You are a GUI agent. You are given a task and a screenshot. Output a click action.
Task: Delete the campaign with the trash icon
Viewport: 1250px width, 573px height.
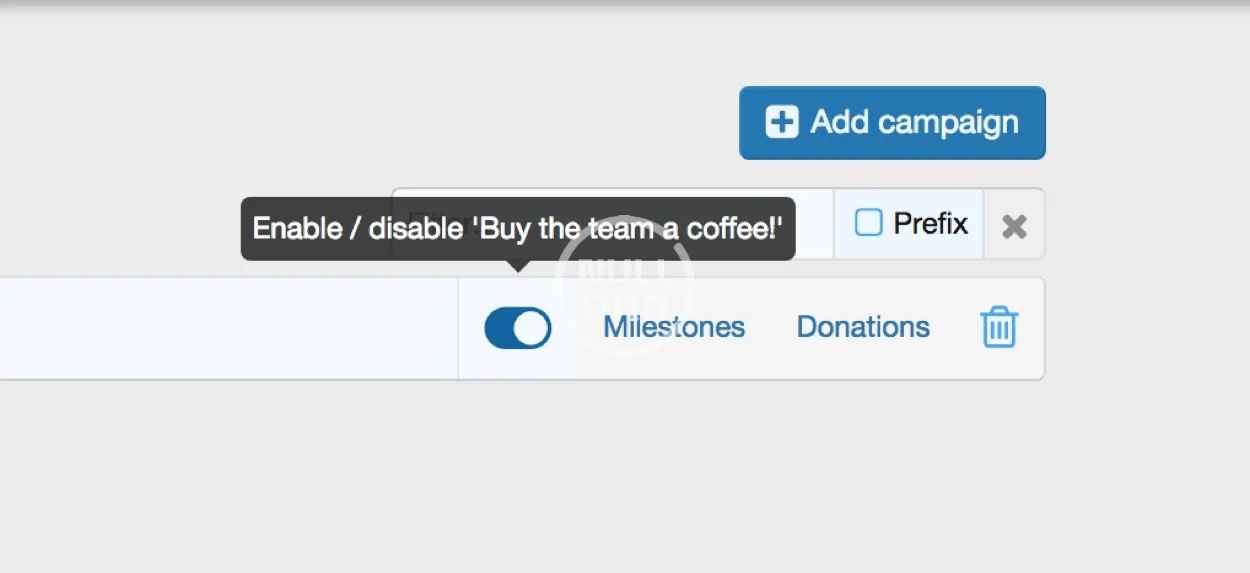coord(999,328)
